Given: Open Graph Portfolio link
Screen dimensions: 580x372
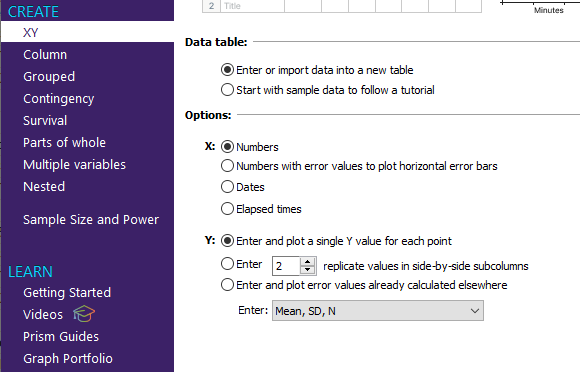Looking at the screenshot, I should pyautogui.click(x=68, y=358).
